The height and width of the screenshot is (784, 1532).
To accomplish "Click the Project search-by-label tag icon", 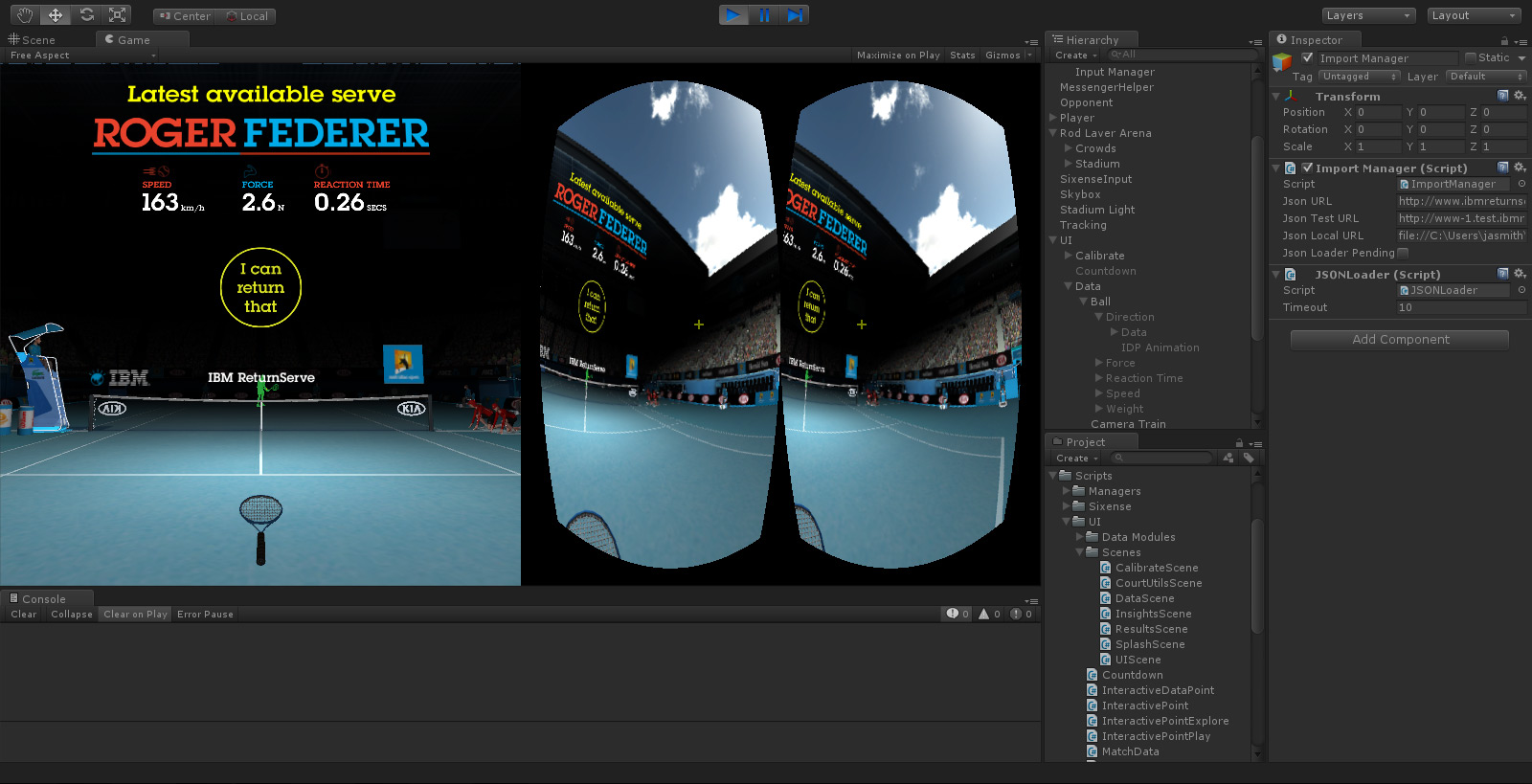I will 1248,459.
